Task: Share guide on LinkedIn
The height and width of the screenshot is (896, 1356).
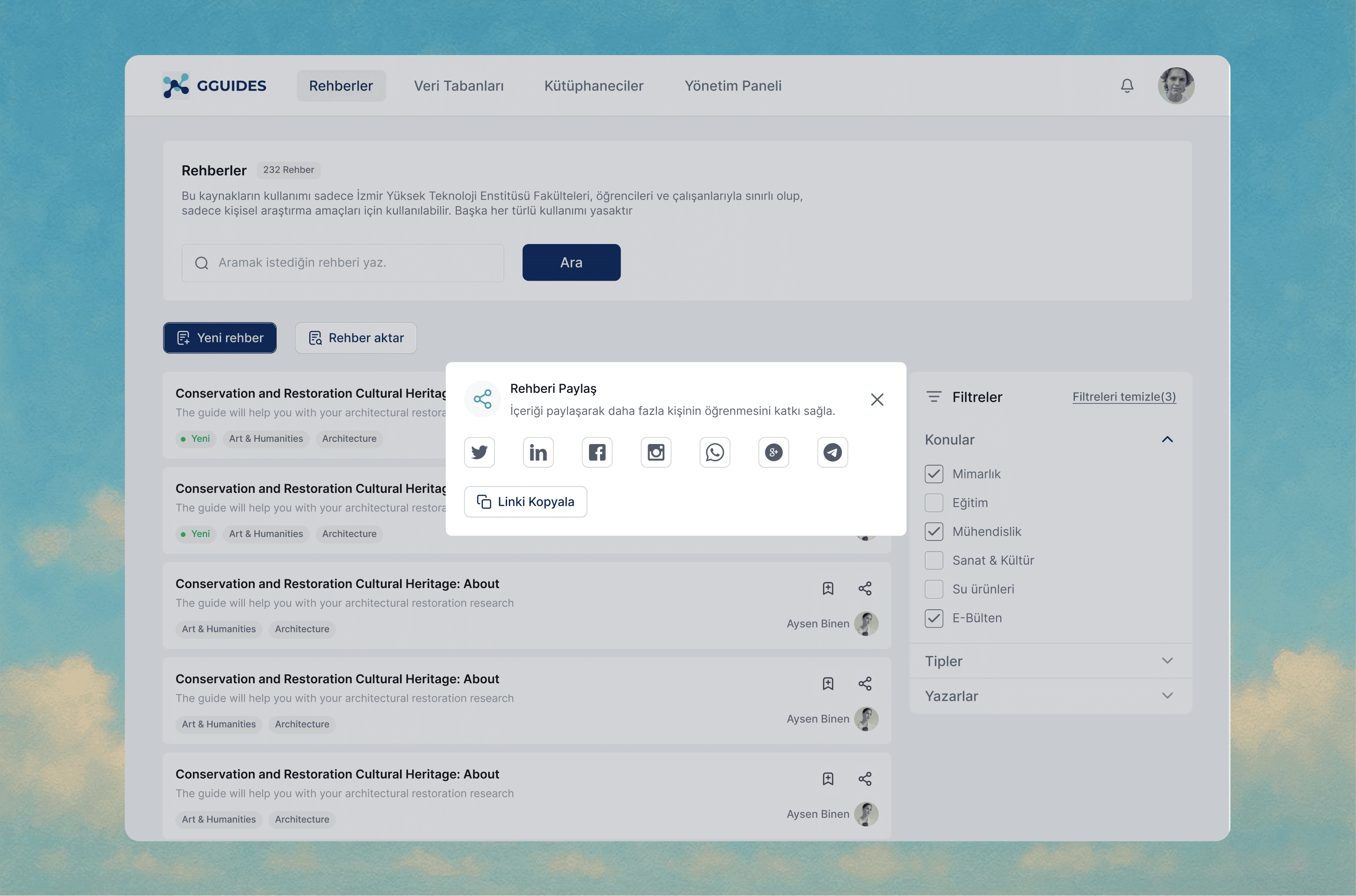Action: [x=538, y=452]
